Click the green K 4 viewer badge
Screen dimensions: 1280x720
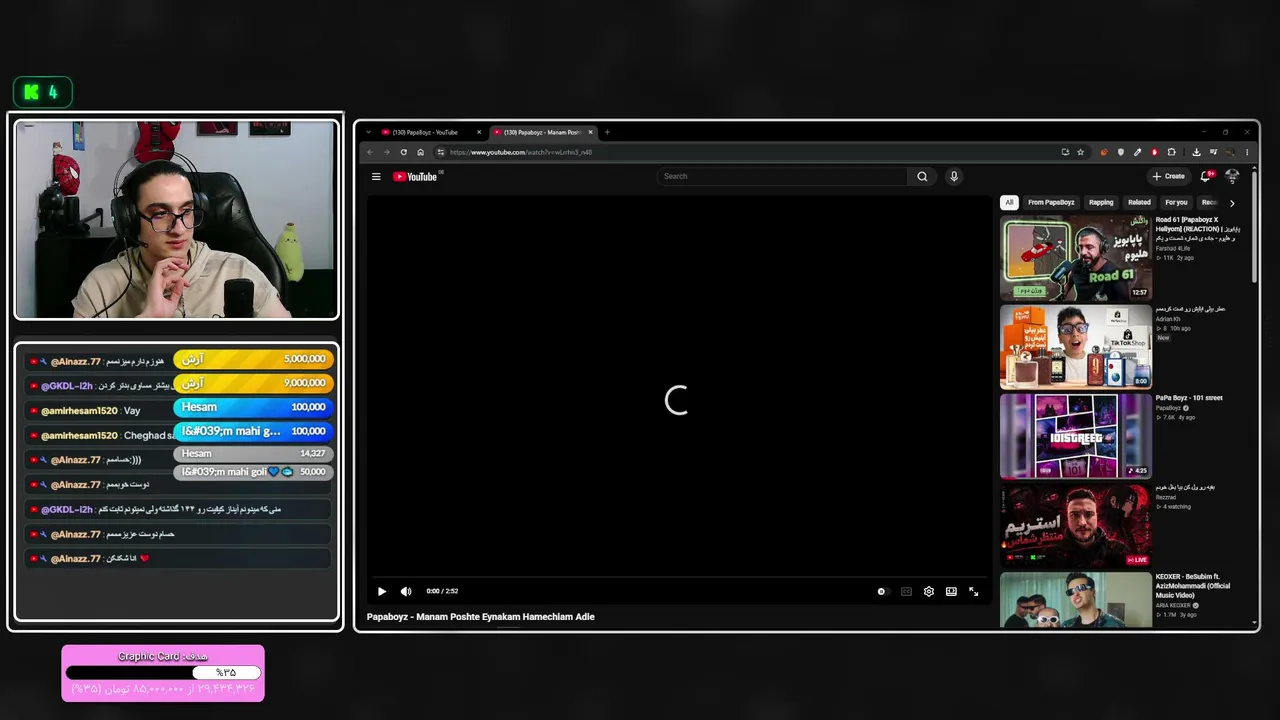(43, 92)
